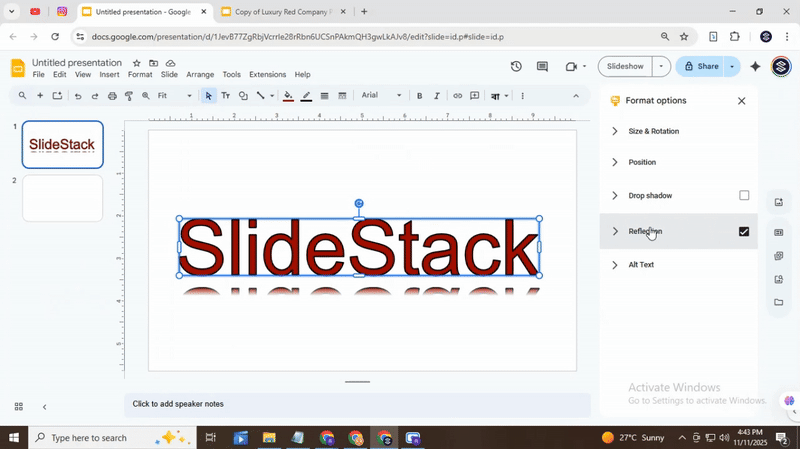Click the print icon in toolbar
The height and width of the screenshot is (449, 800).
point(112,96)
